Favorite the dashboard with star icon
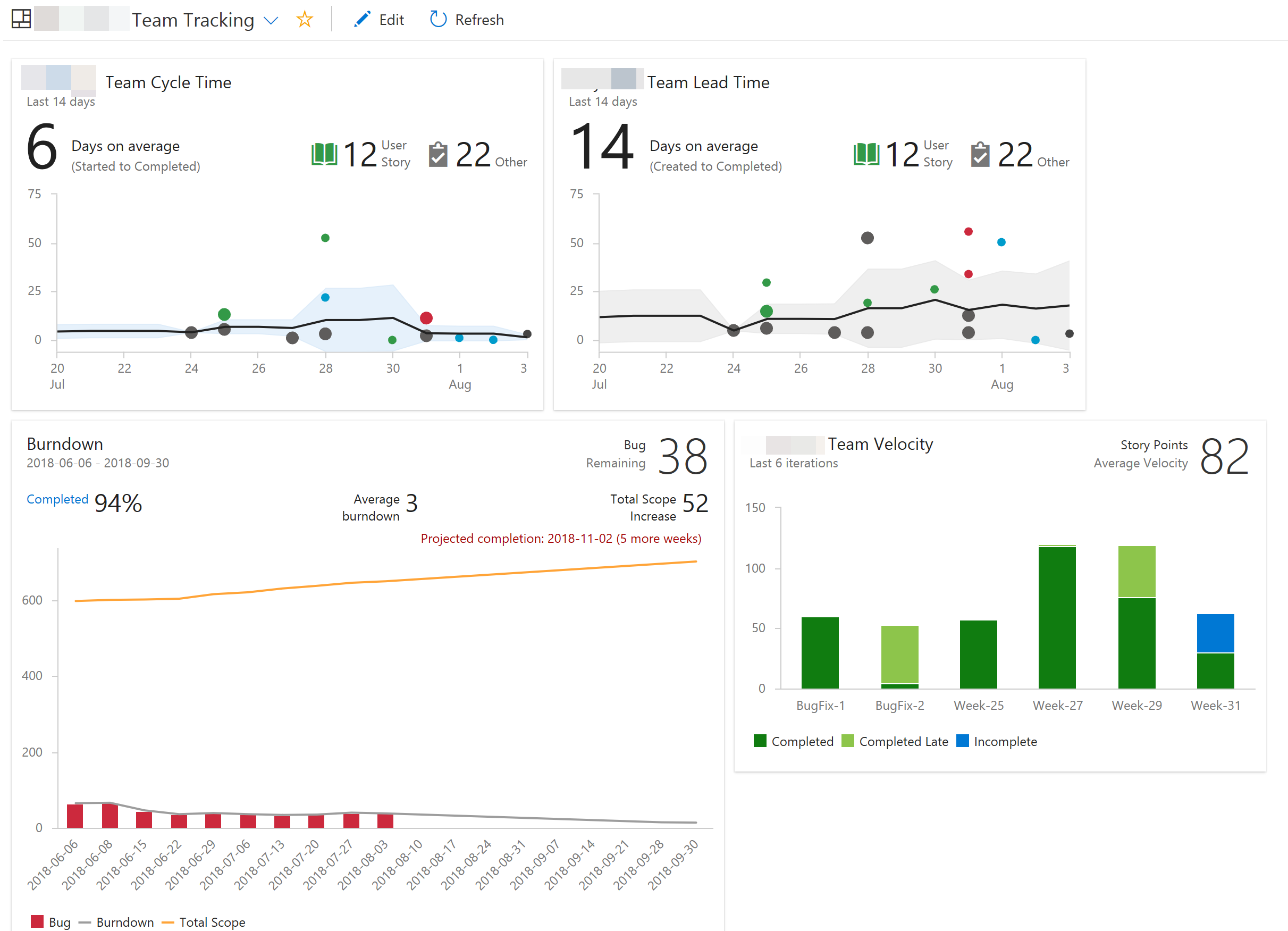The image size is (1288, 931). [x=305, y=20]
